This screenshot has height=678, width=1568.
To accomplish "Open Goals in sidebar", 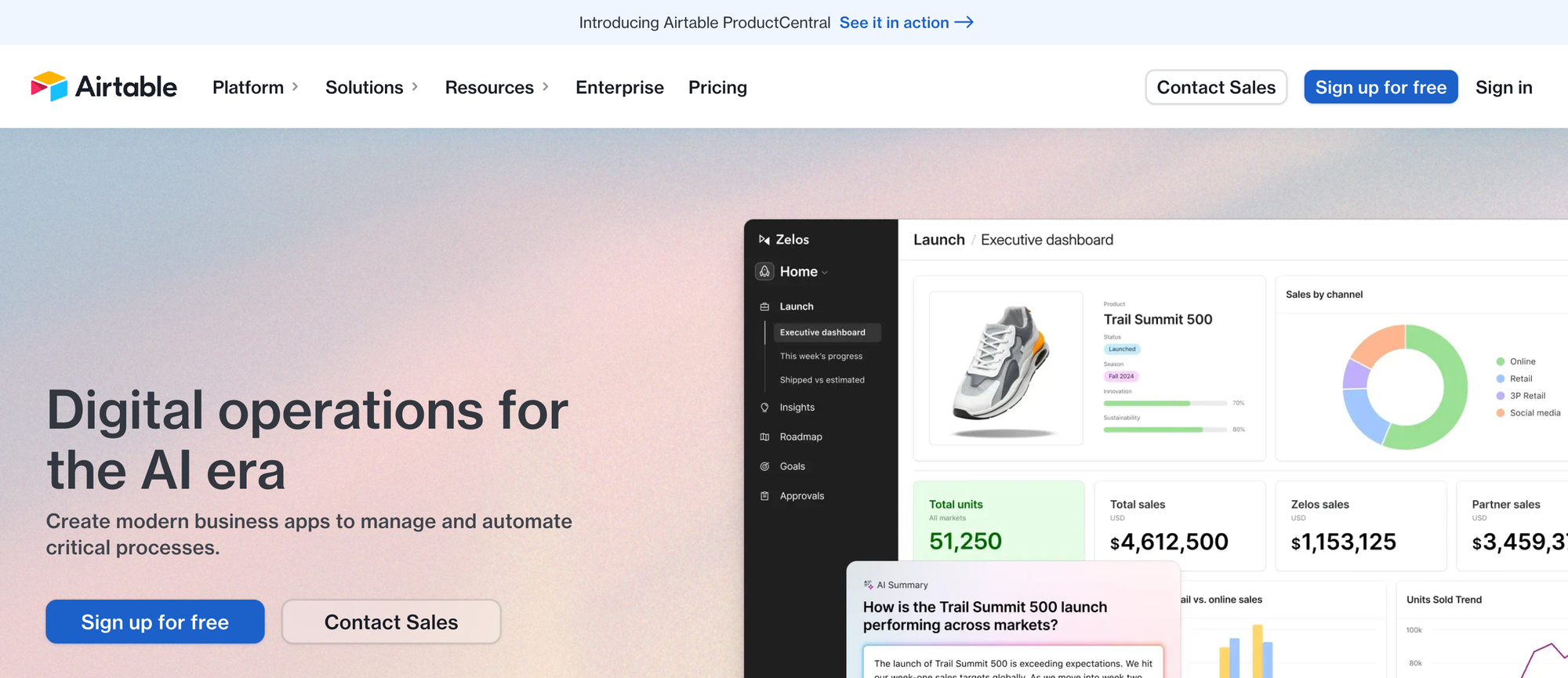I will tap(792, 466).
